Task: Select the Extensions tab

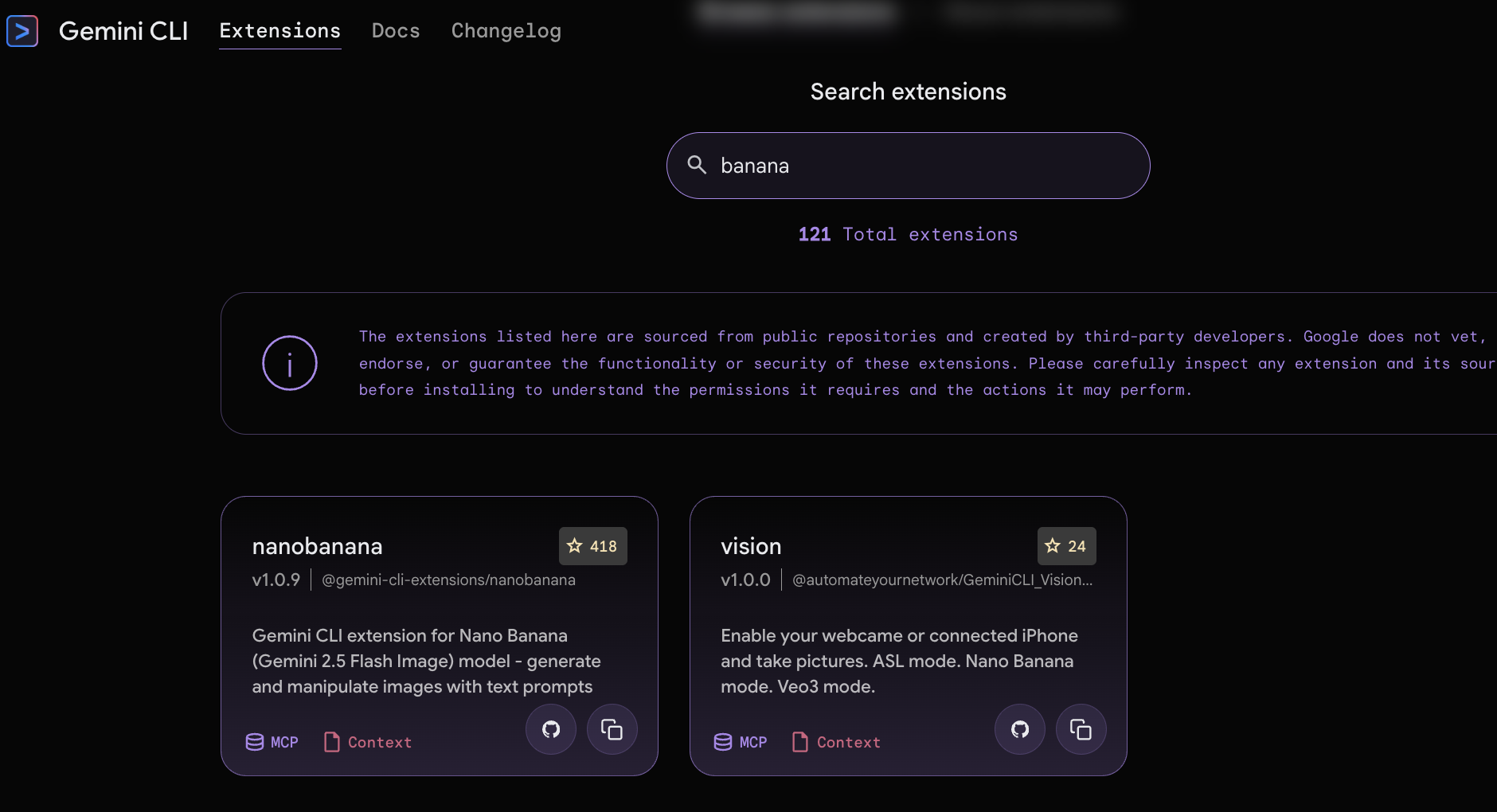Action: 279,31
